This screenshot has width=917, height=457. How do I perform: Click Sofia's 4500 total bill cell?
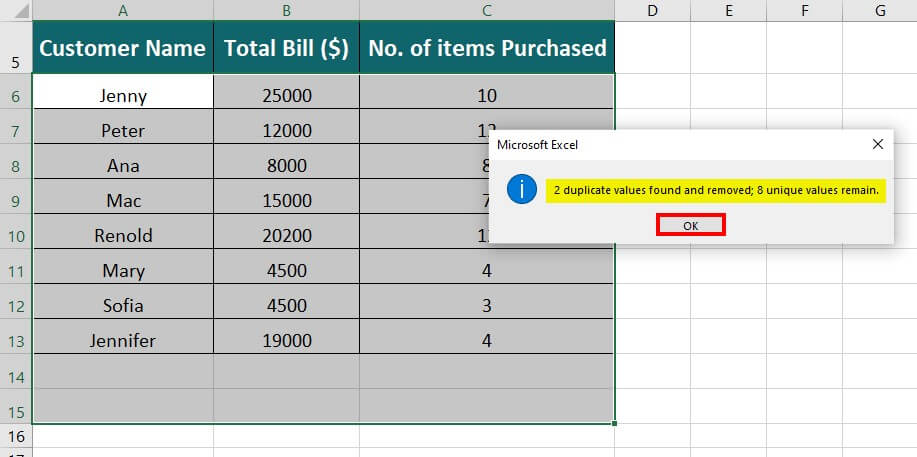click(287, 302)
